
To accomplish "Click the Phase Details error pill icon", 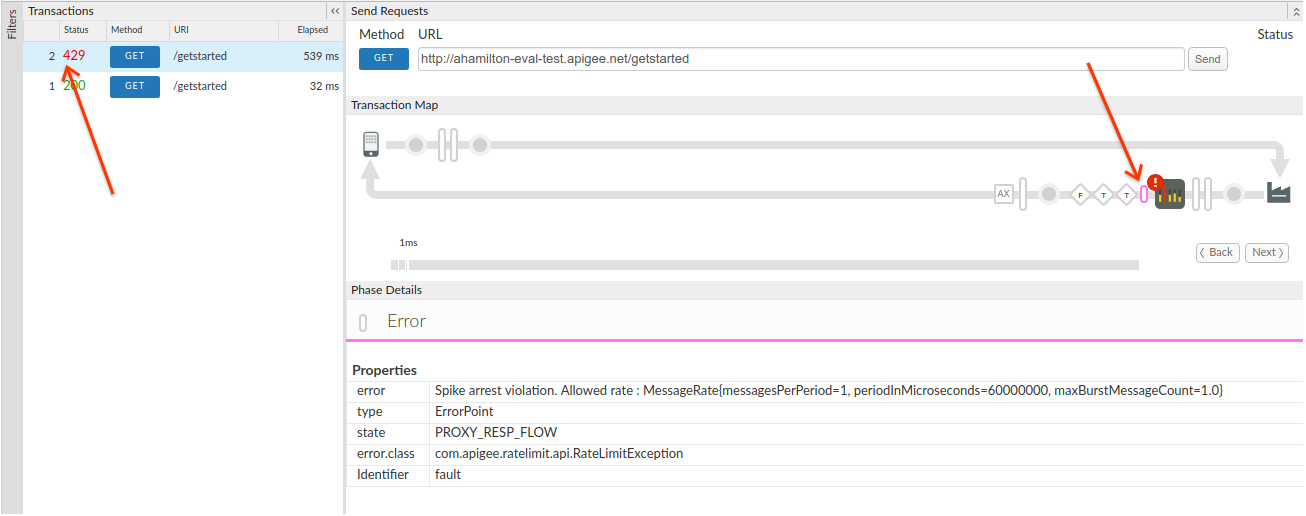I will point(363,322).
